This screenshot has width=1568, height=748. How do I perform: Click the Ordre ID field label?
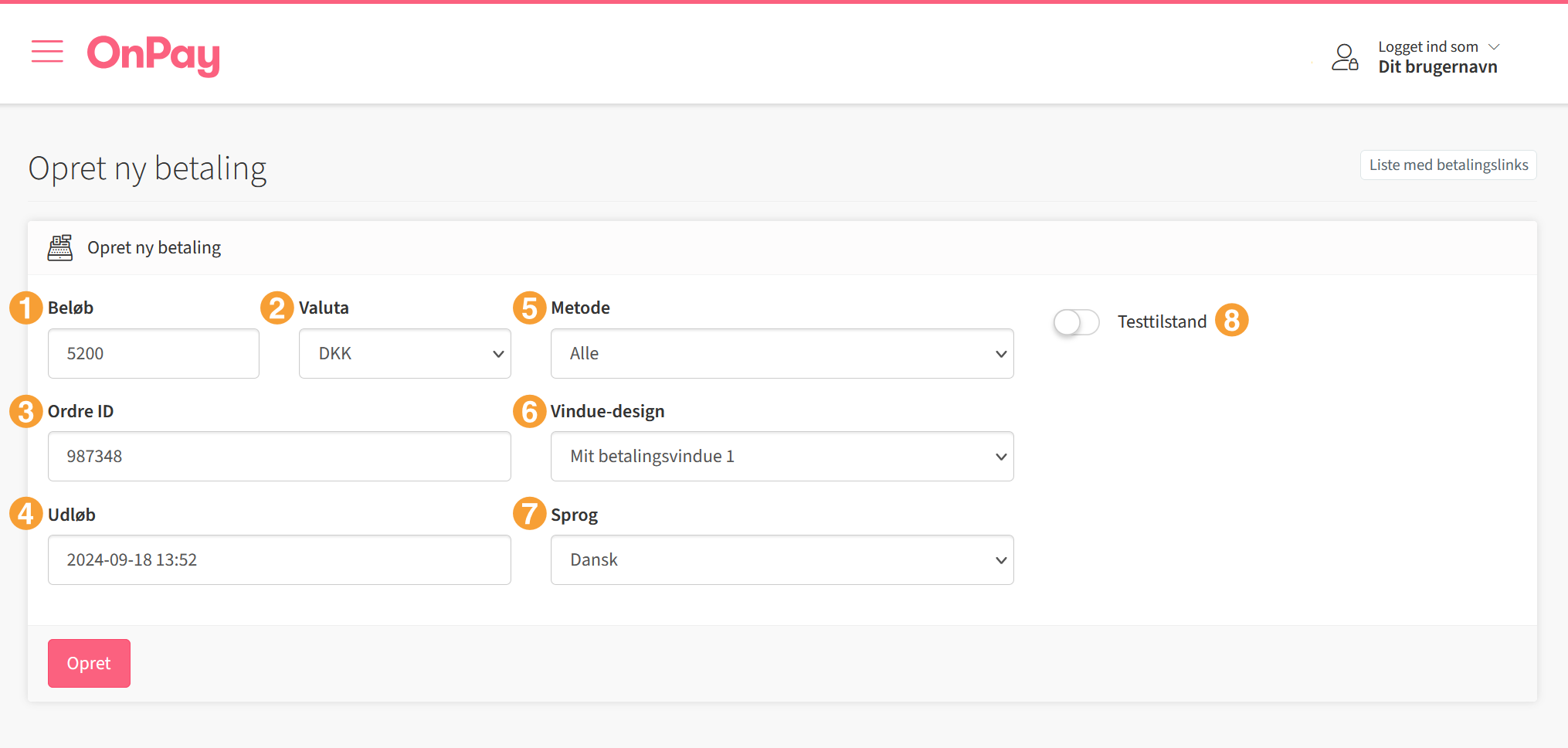coord(80,411)
